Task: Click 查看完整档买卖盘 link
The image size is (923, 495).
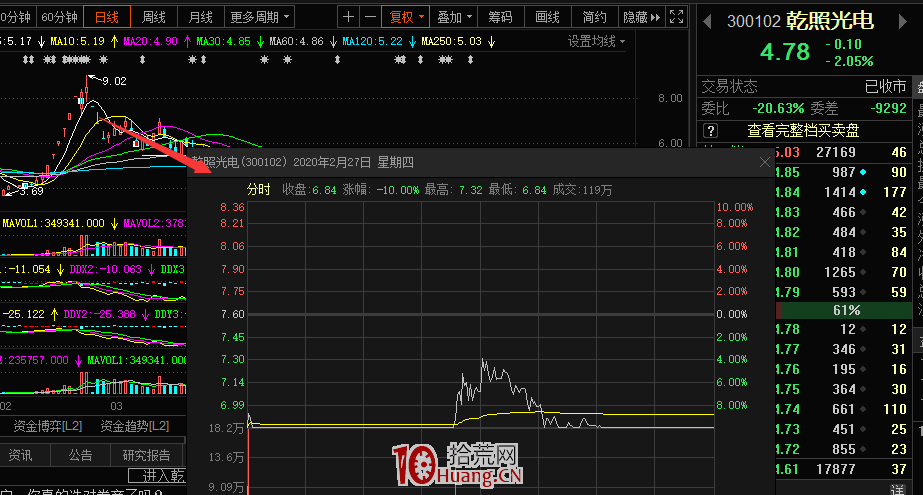Action: tap(803, 131)
